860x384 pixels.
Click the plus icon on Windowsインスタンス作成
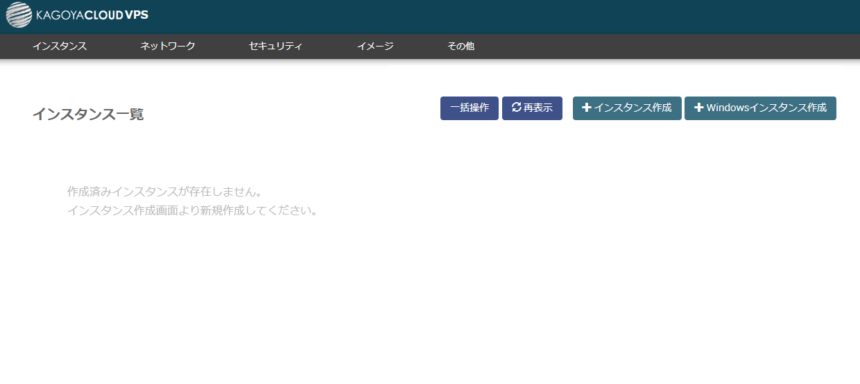(x=699, y=108)
